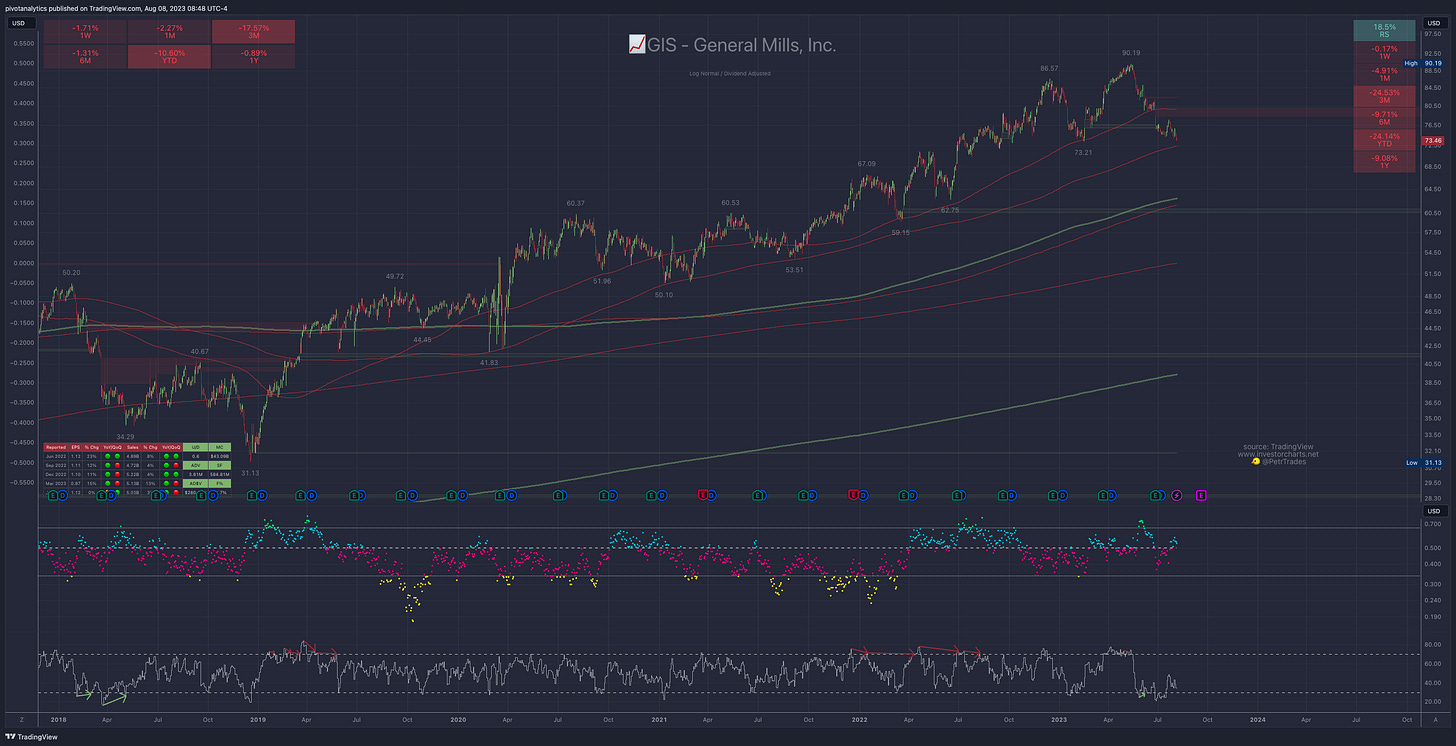This screenshot has width=1456, height=746.
Task: Click the GIS - General Mills, Inc. title
Action: click(x=731, y=45)
